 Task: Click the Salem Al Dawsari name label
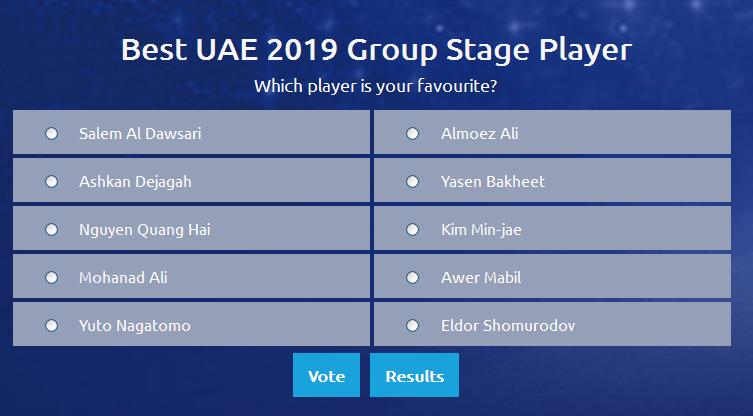(140, 134)
